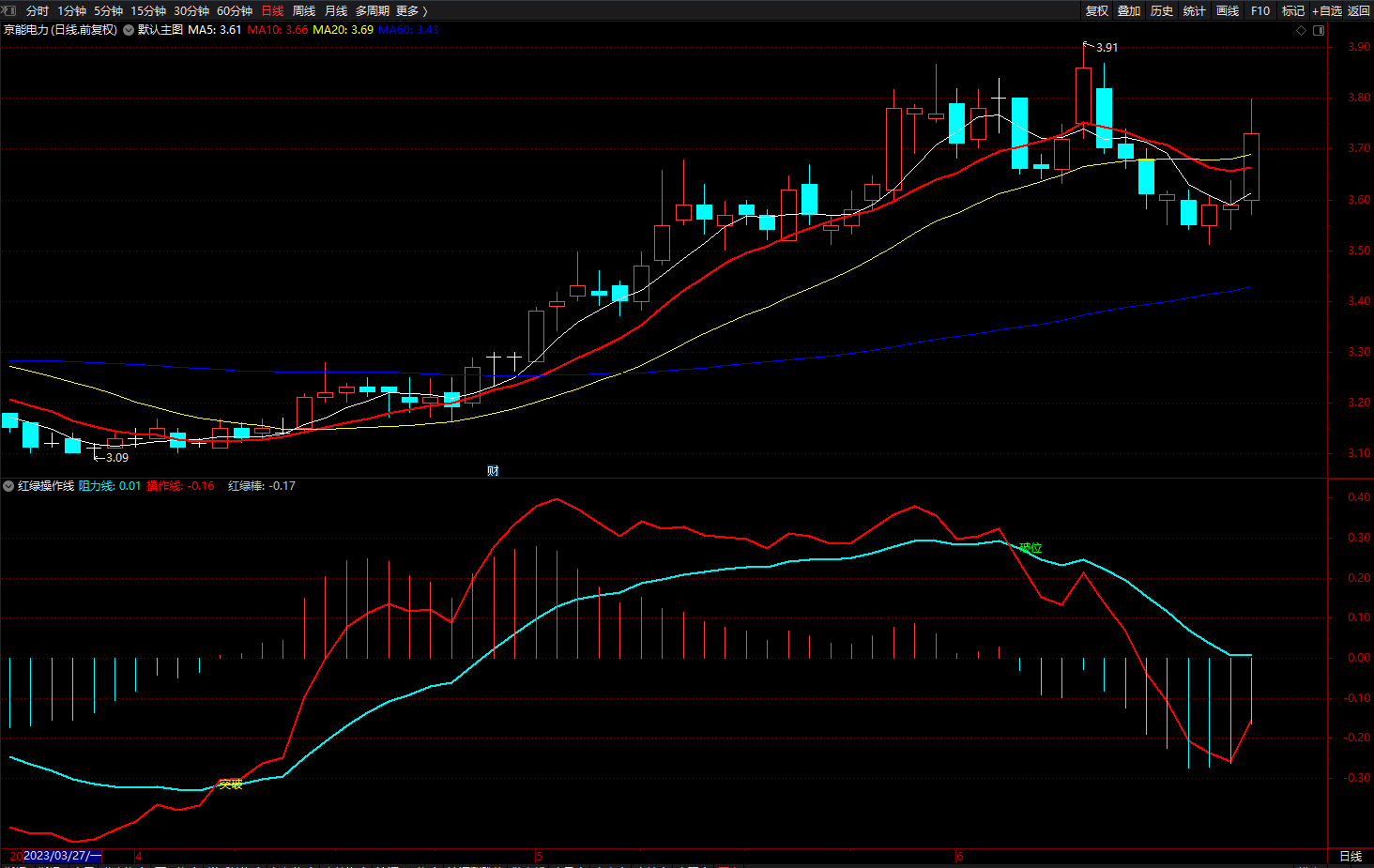Click the 阻力线: 0.01 readout

pyautogui.click(x=110, y=486)
